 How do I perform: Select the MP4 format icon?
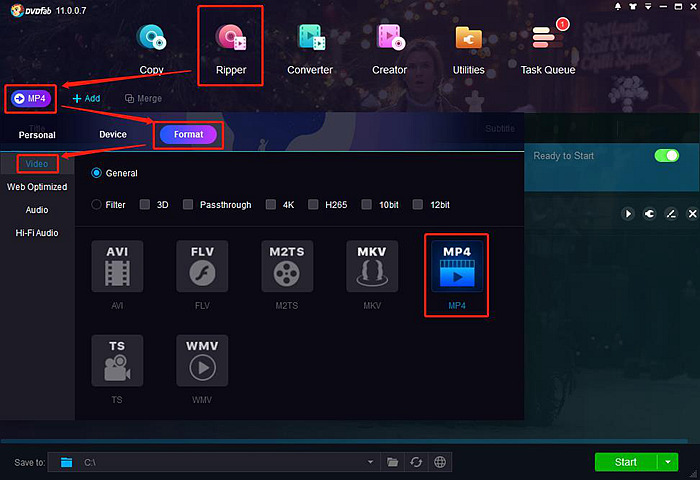click(x=457, y=267)
